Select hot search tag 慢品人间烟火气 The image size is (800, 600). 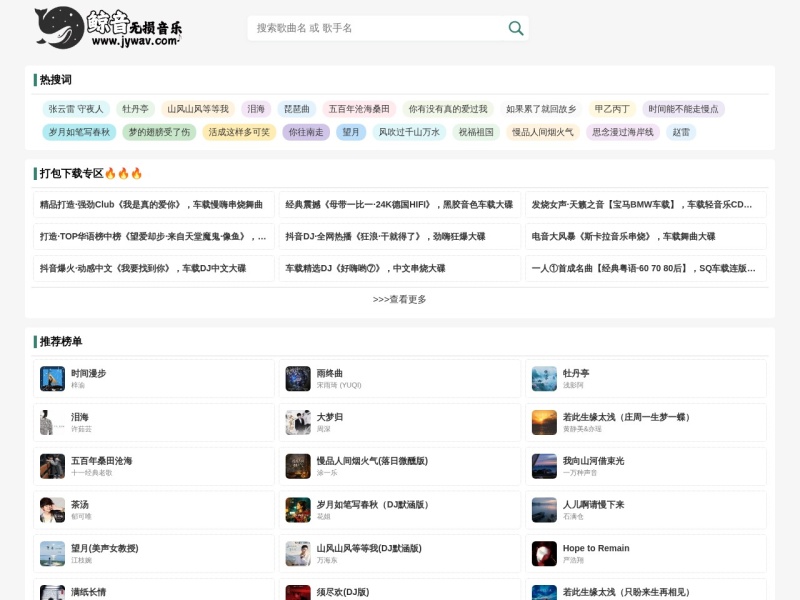543,132
